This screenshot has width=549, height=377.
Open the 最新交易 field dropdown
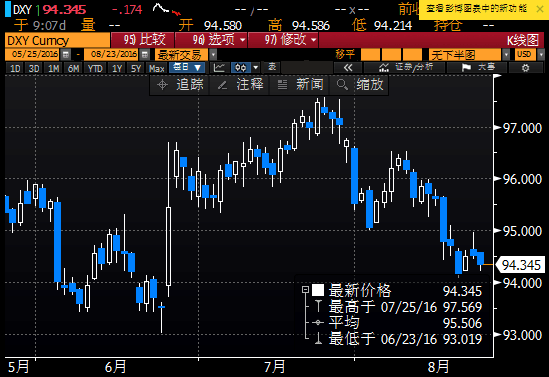213,55
